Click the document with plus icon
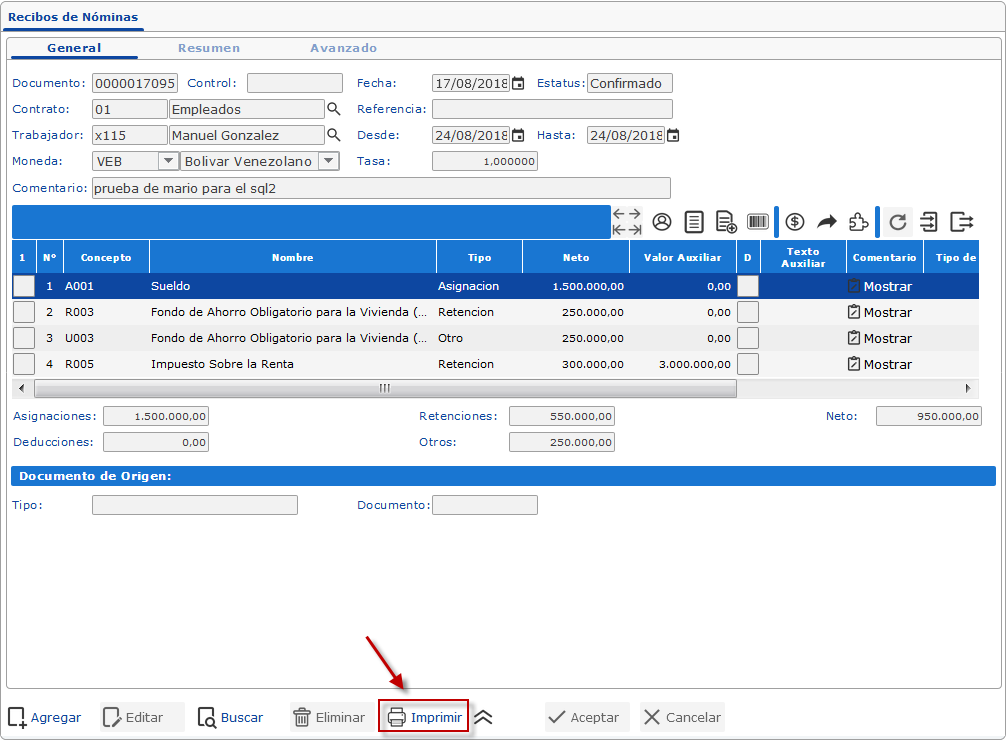 (726, 222)
